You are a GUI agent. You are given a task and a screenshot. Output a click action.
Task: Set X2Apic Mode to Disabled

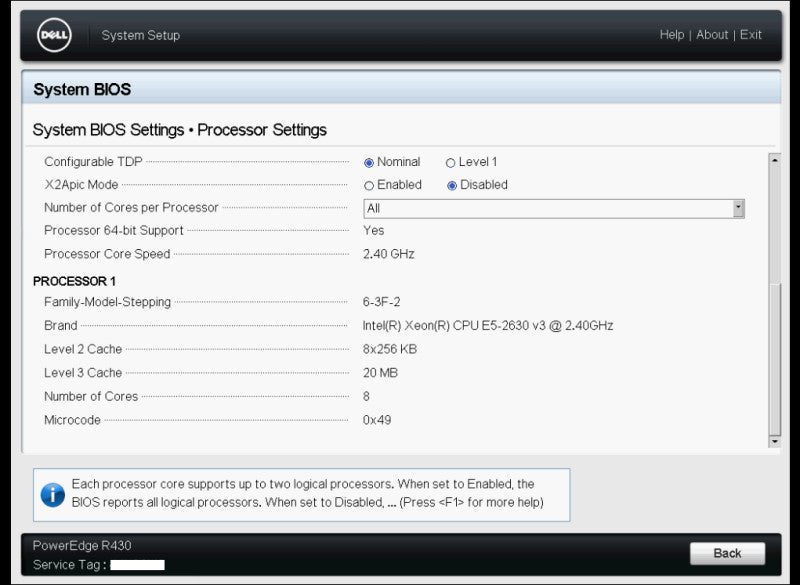(452, 186)
